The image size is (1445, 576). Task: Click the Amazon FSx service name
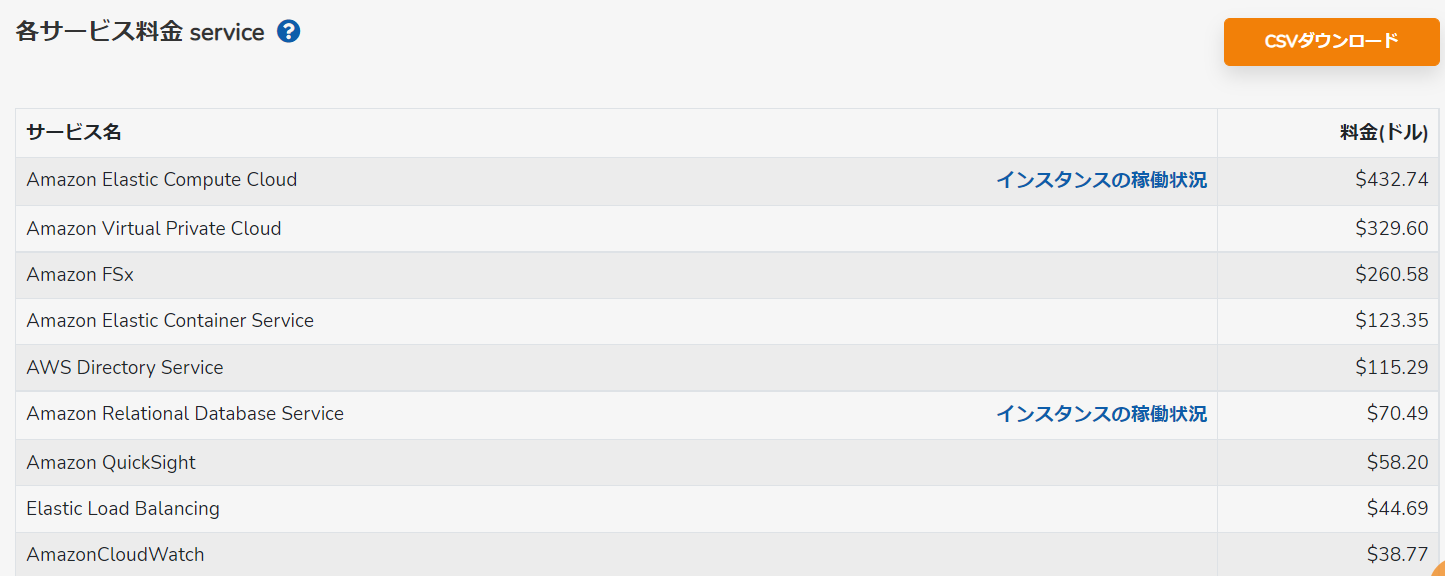[80, 274]
